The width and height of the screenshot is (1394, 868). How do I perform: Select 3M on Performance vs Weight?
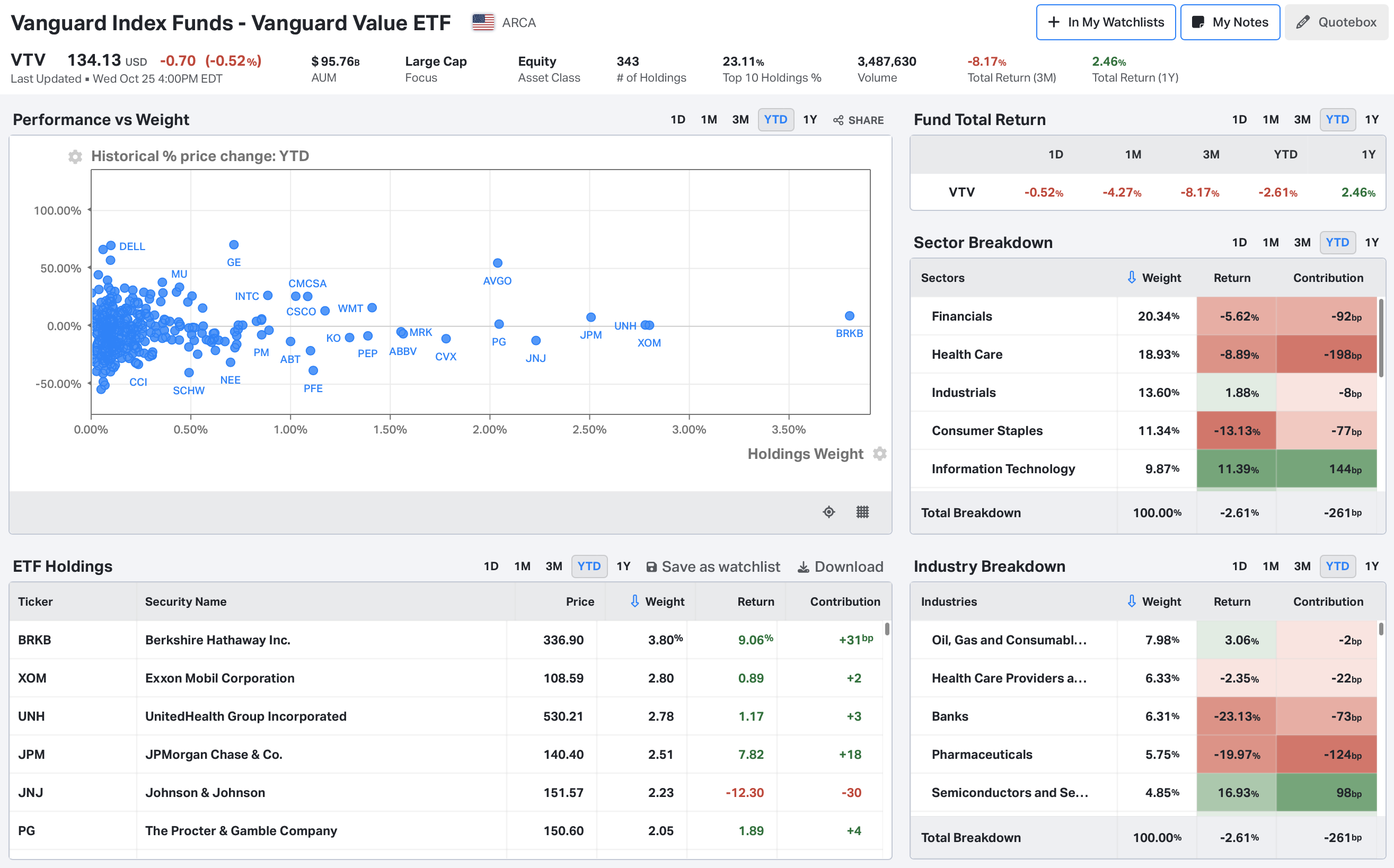point(740,119)
